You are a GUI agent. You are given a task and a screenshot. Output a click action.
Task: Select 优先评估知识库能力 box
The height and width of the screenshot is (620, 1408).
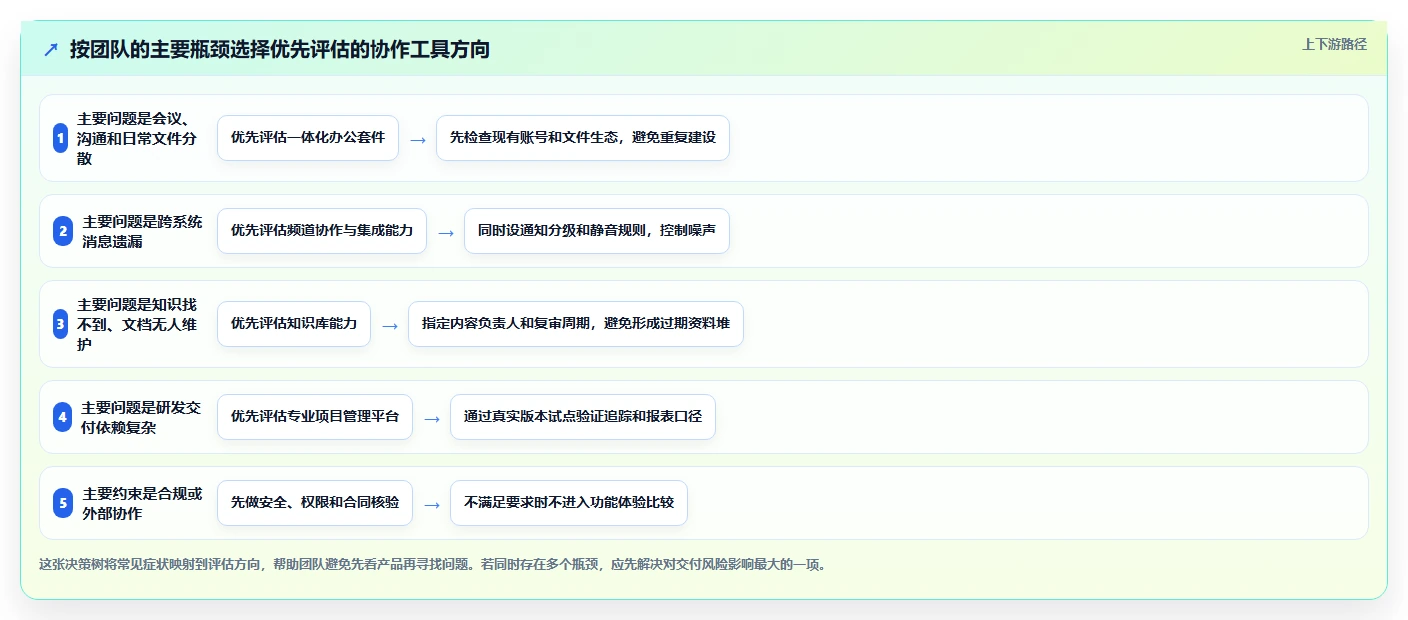(x=294, y=324)
